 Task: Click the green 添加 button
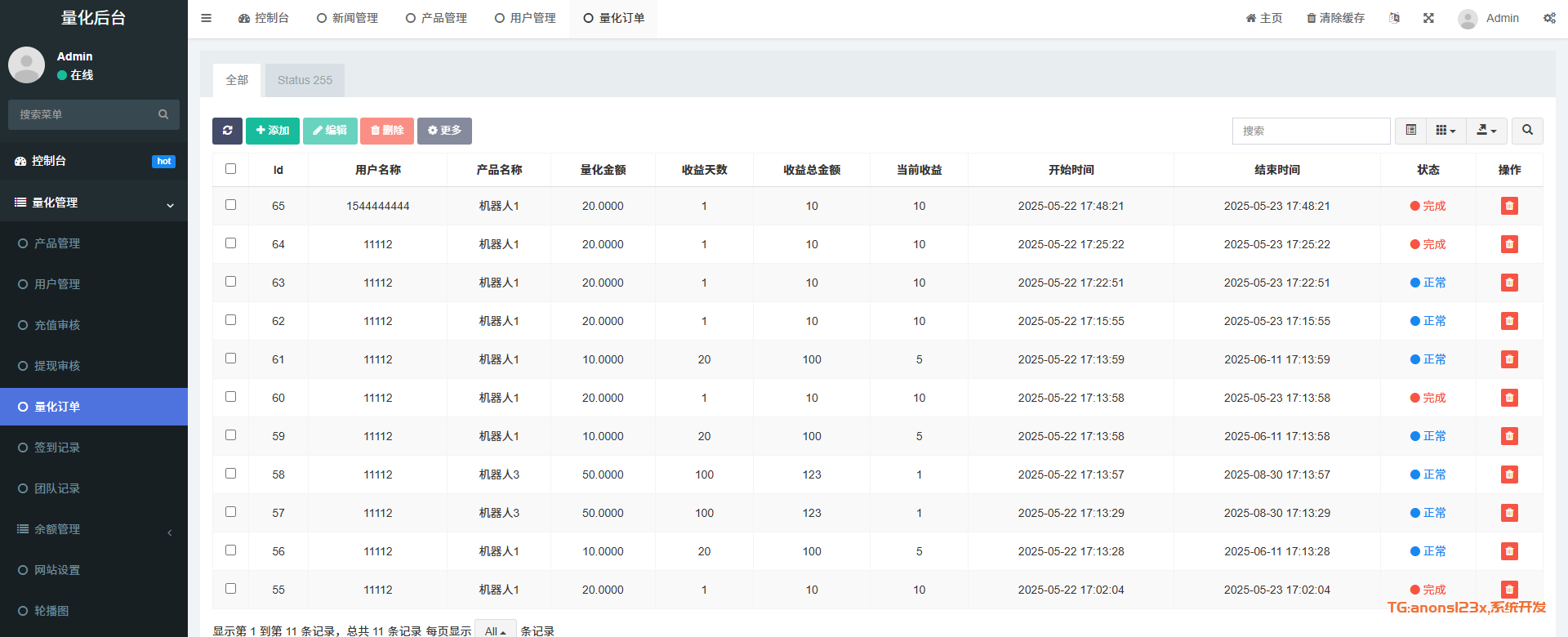tap(273, 131)
